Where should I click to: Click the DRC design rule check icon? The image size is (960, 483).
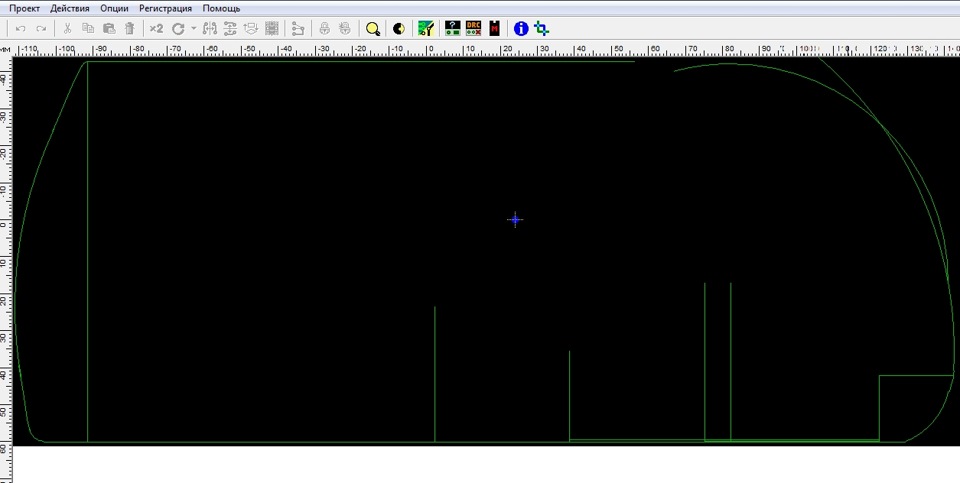pos(473,28)
